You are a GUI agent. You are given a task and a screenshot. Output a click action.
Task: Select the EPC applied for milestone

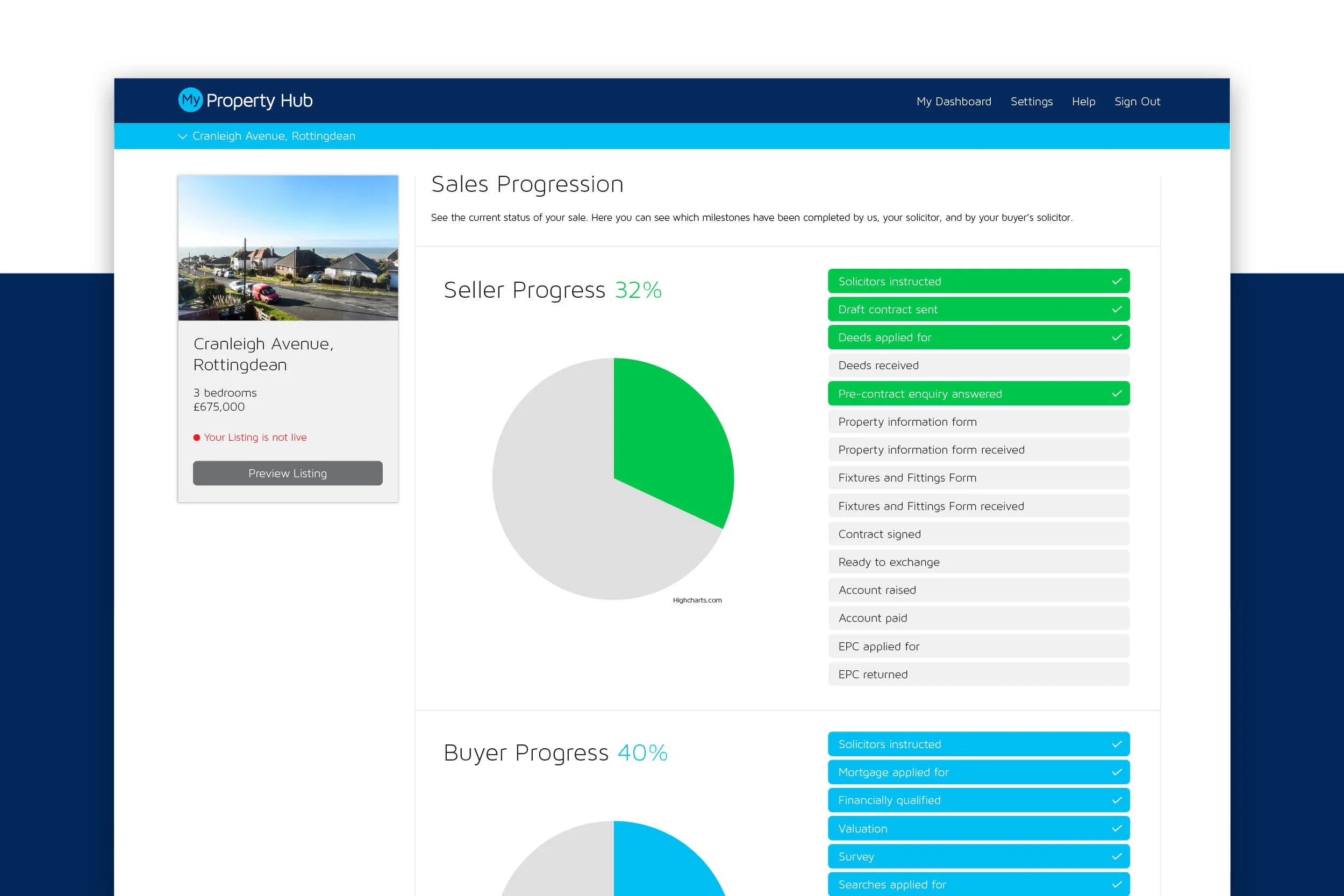pos(979,646)
